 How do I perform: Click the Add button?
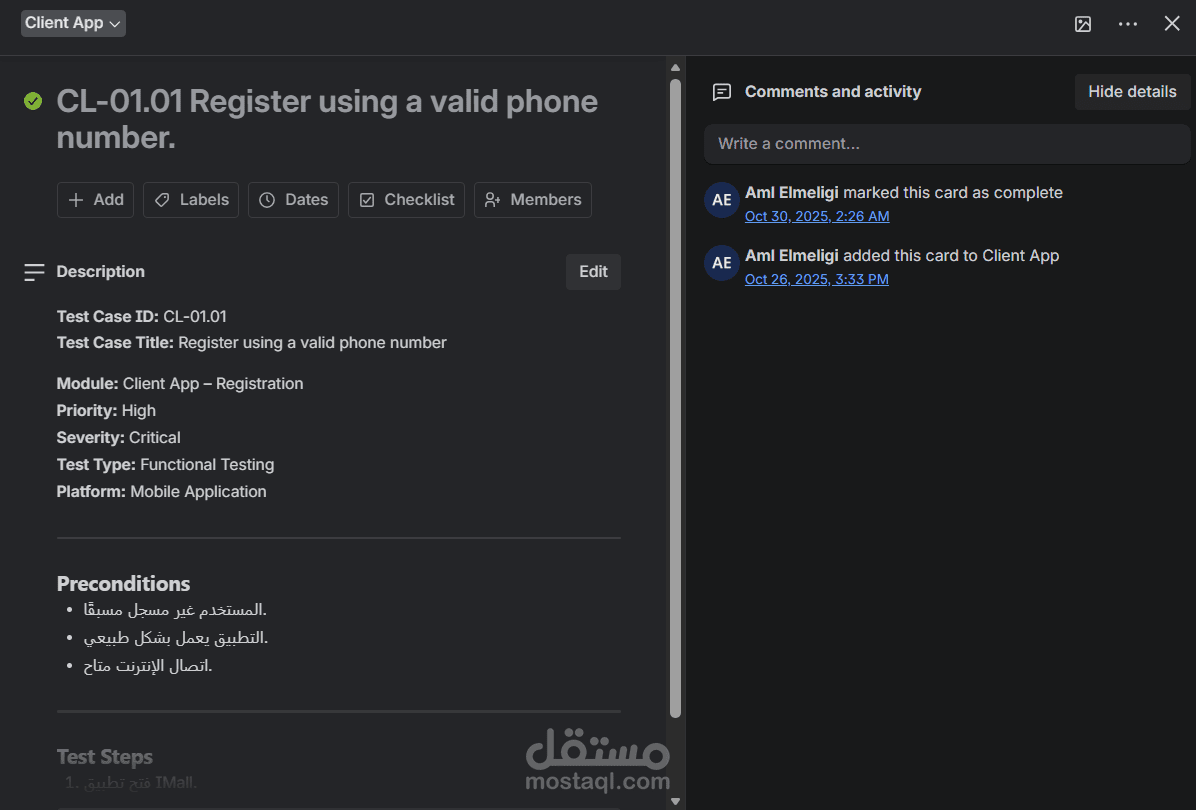click(x=96, y=200)
